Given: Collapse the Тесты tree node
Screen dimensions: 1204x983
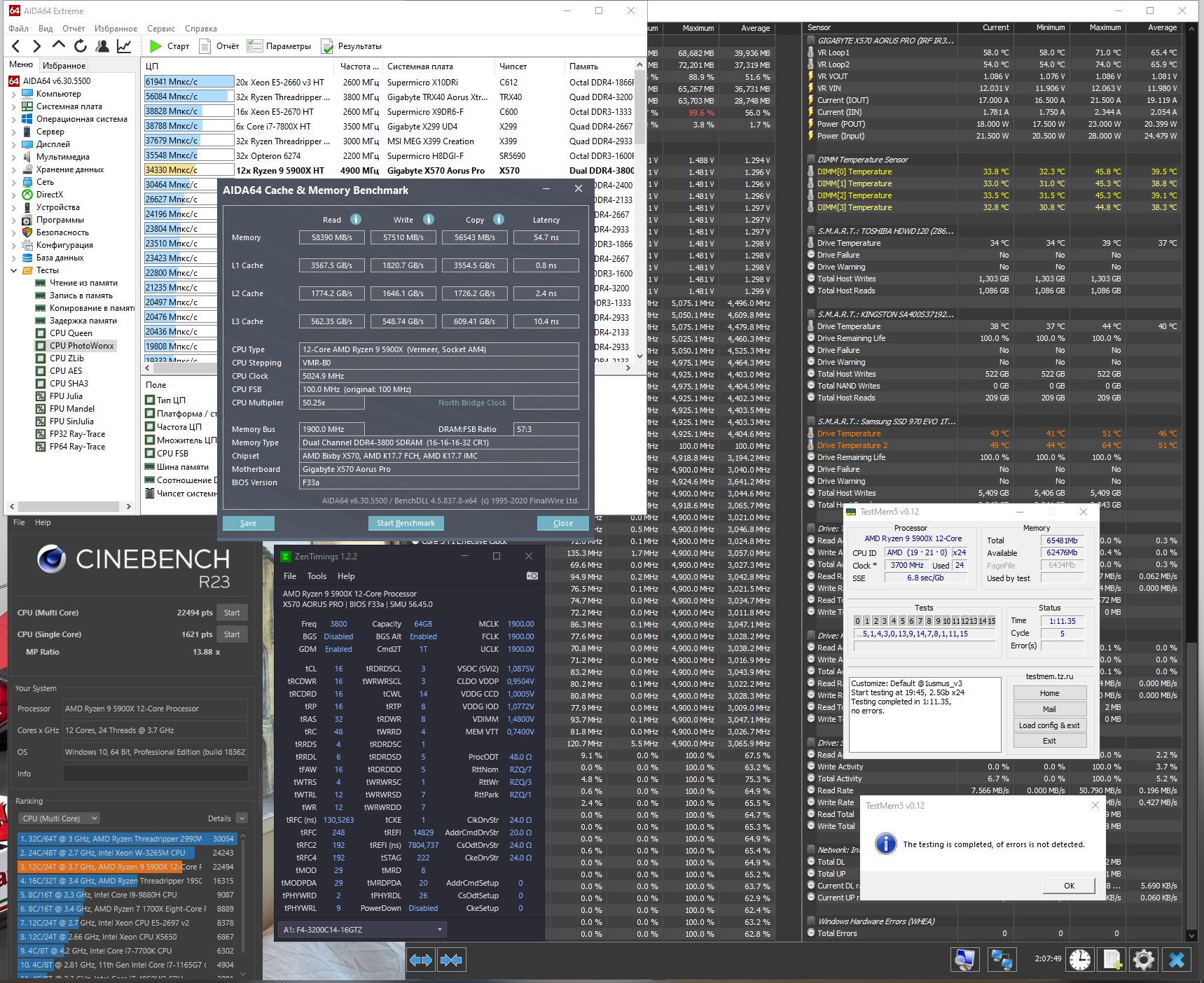Looking at the screenshot, I should [13, 270].
